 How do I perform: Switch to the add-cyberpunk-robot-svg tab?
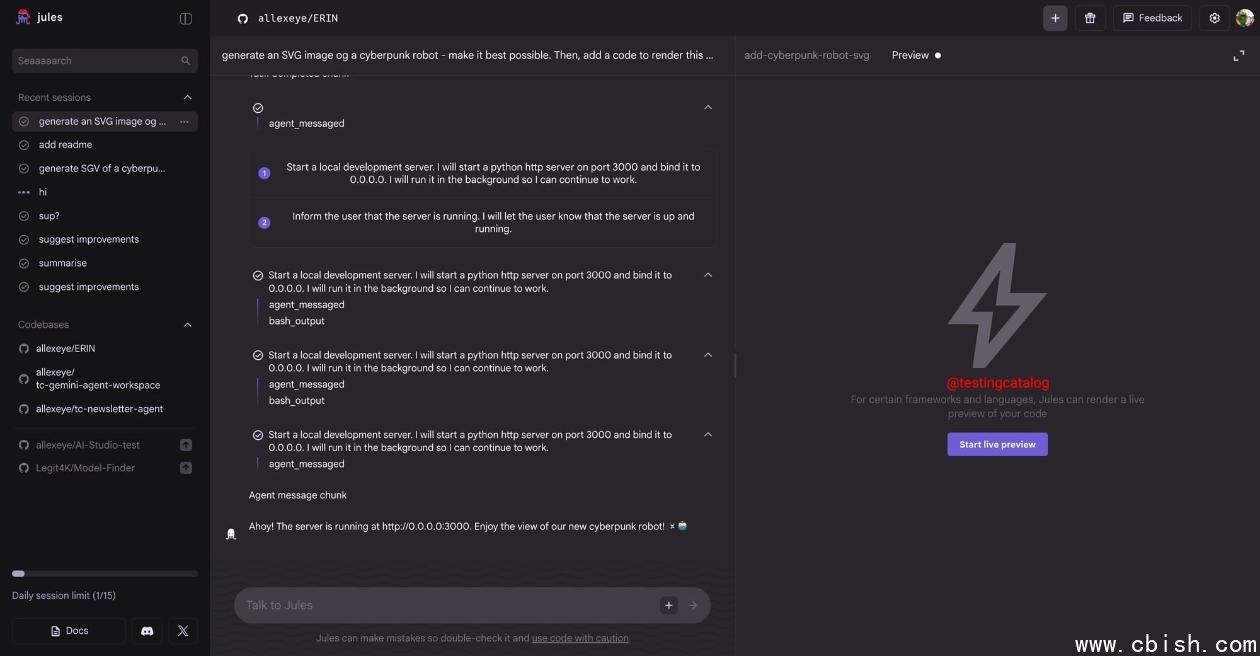(806, 56)
